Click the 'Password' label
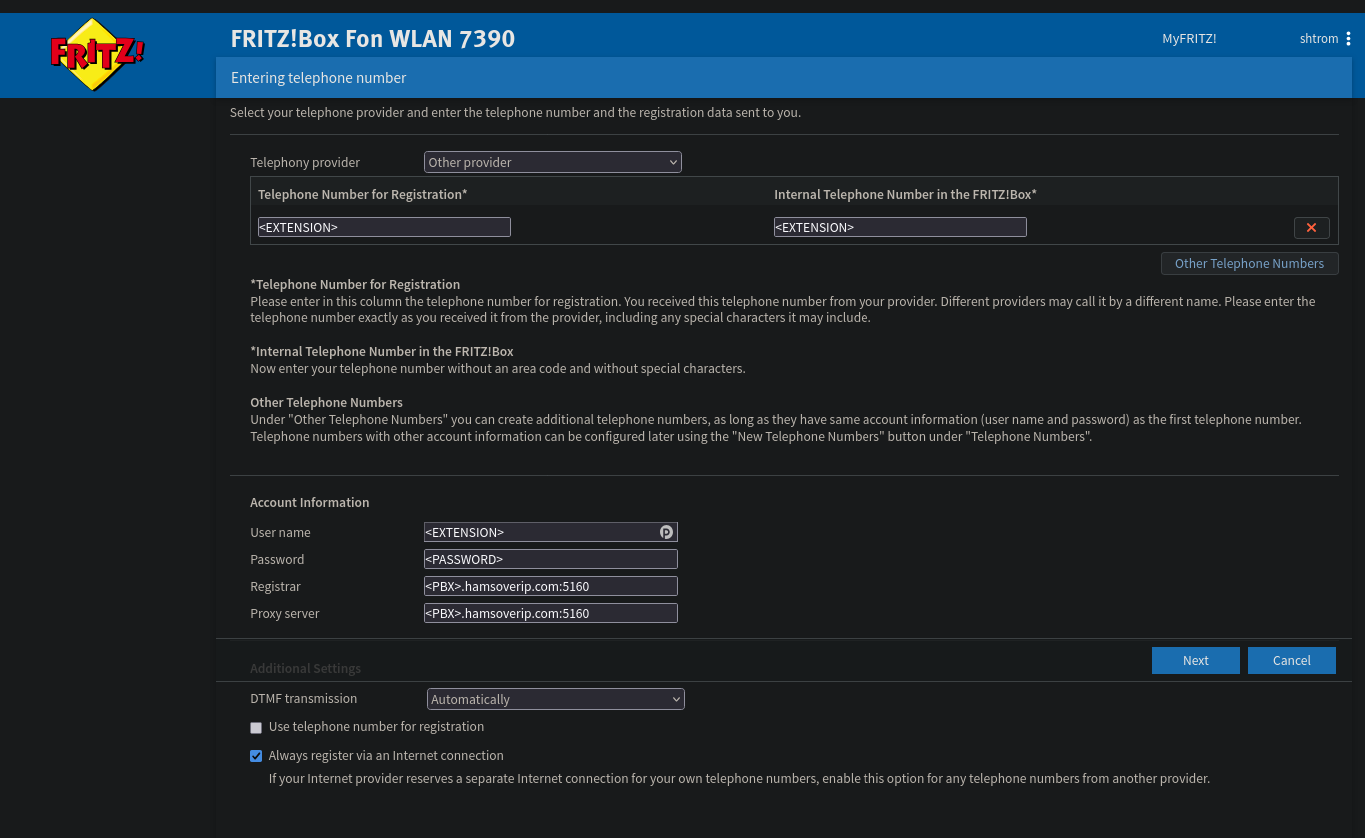Image resolution: width=1365 pixels, height=838 pixels. point(277,560)
